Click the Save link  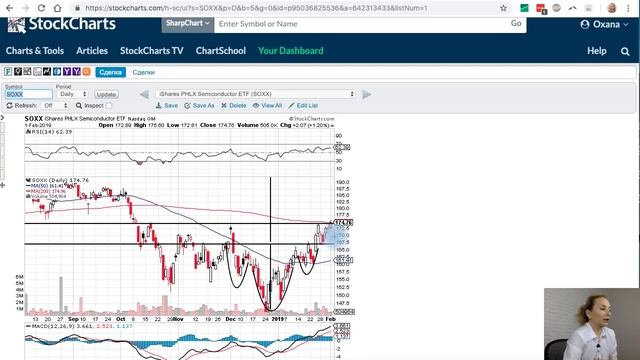tap(167, 106)
